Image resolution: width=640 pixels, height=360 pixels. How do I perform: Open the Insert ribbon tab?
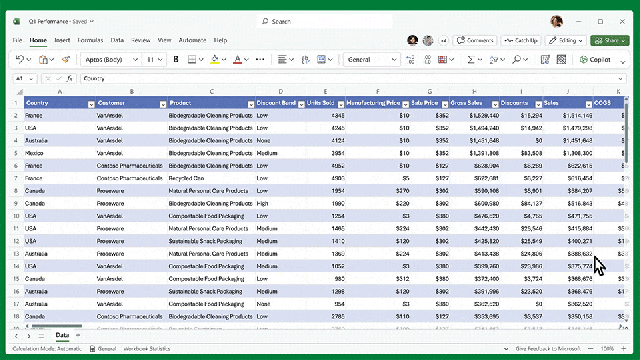point(62,40)
